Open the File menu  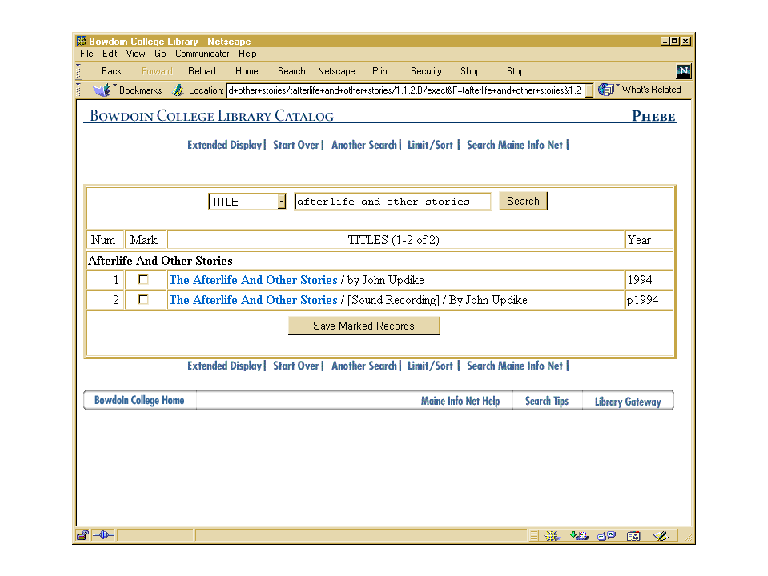87,54
